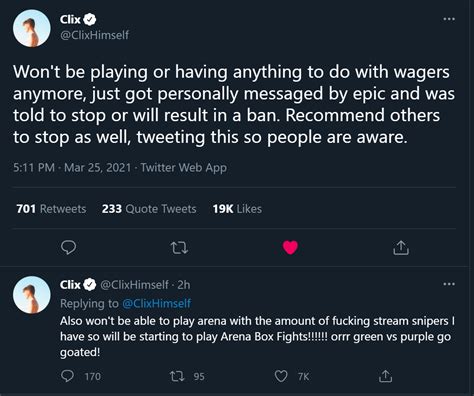This screenshot has width=474, height=396.
Task: Click the @ClixHimself mention in Replying to
Action: 157,303
